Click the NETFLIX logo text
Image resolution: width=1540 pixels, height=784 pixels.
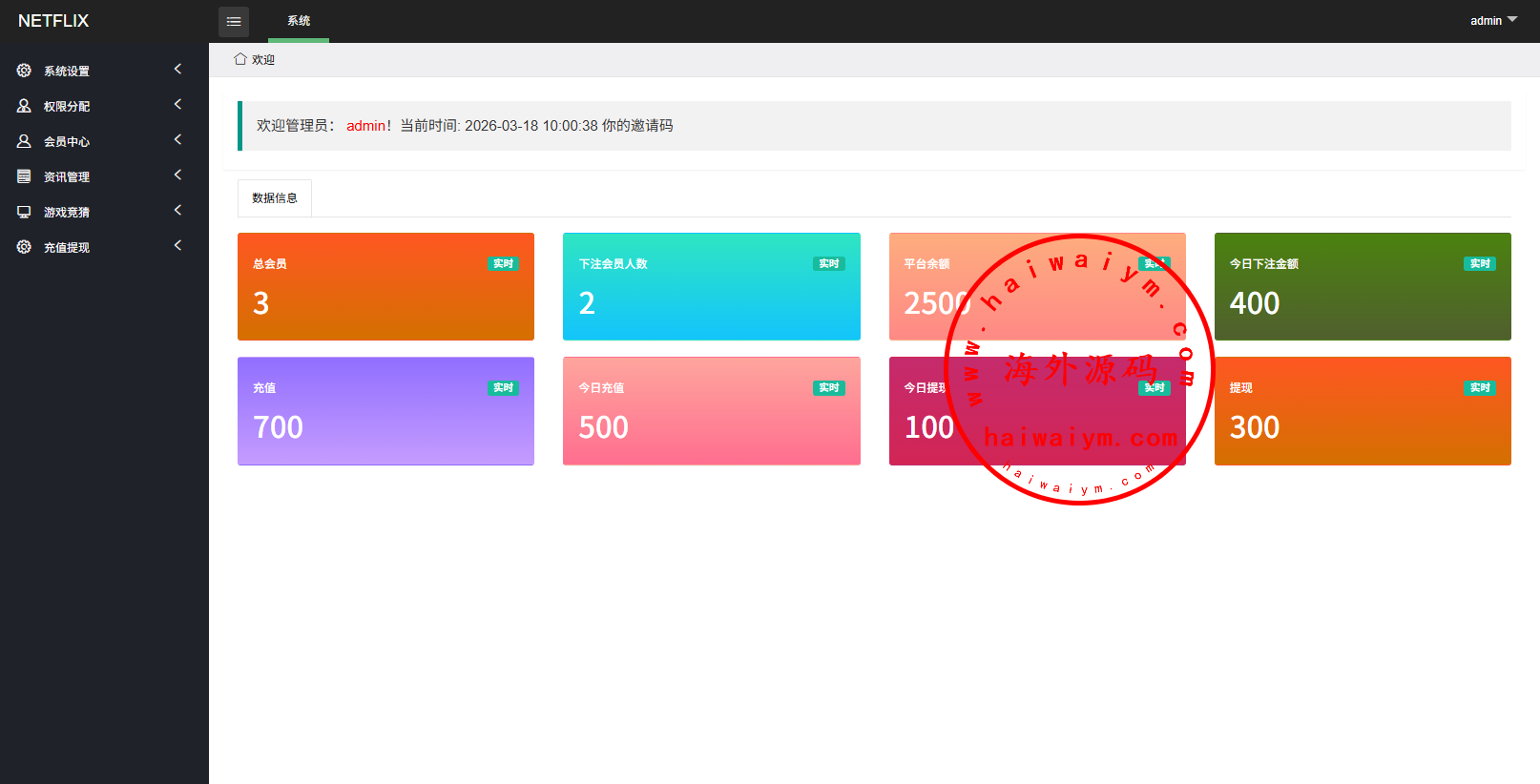pyautogui.click(x=53, y=21)
